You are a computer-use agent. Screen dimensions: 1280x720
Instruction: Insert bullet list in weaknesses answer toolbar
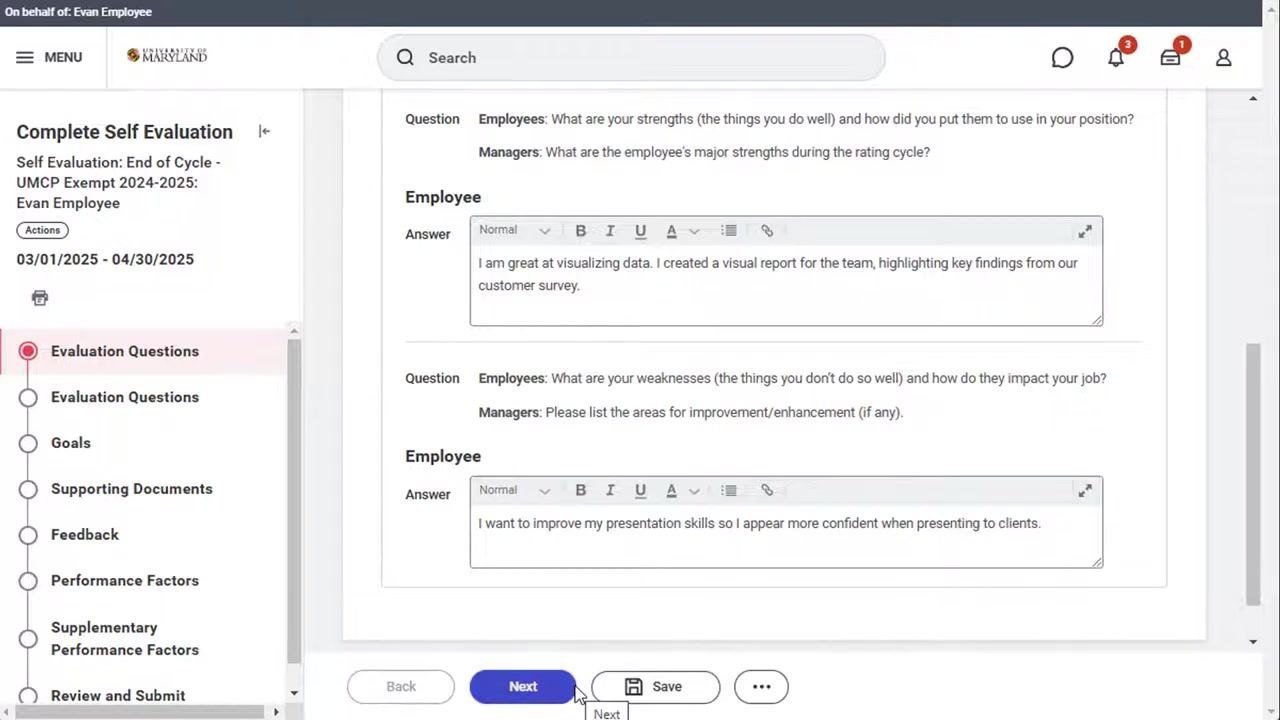pyautogui.click(x=729, y=491)
